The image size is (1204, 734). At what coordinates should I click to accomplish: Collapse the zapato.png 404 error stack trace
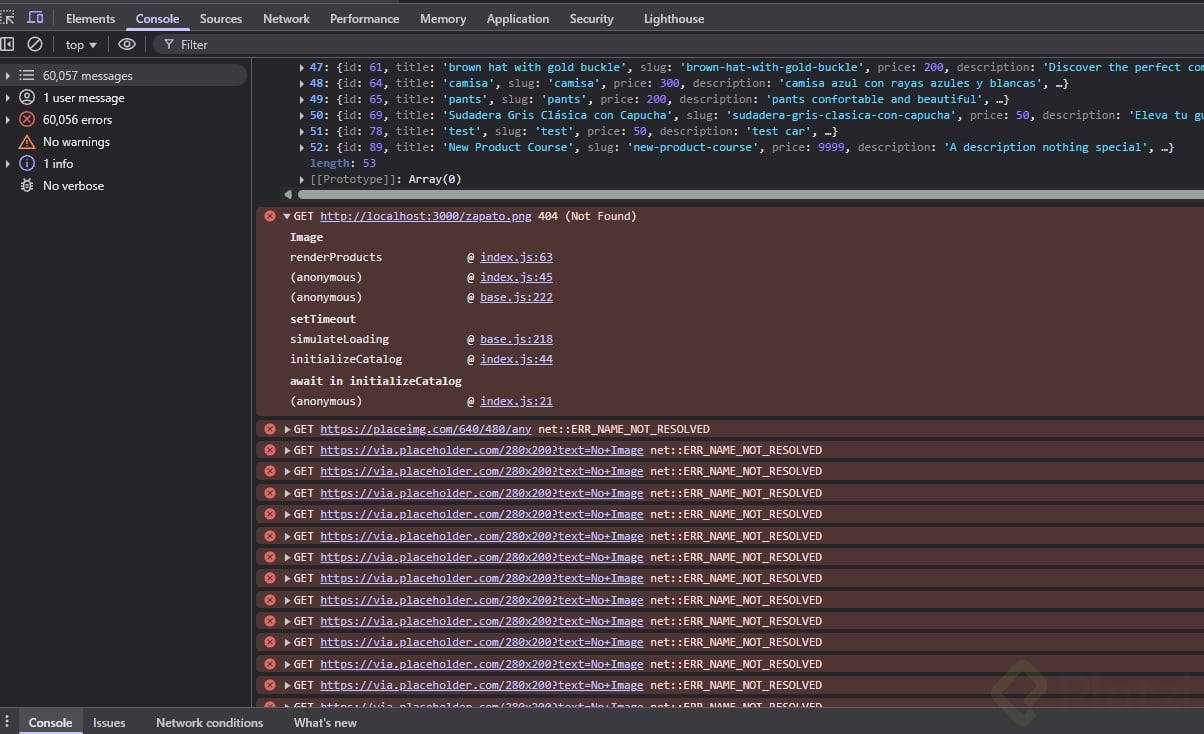tap(287, 216)
